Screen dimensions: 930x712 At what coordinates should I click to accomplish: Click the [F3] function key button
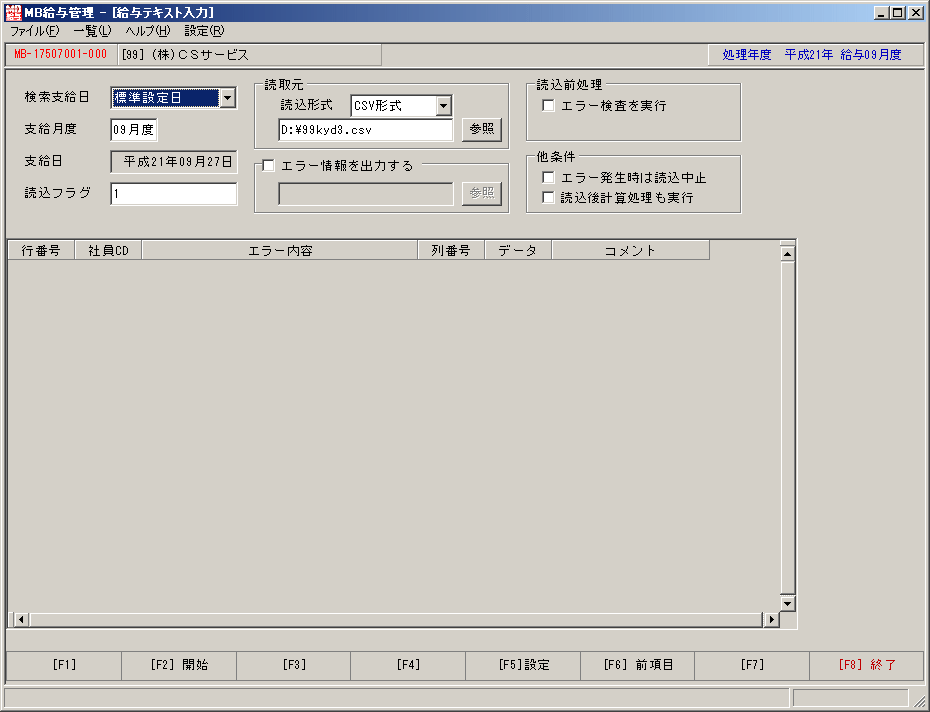(x=294, y=665)
